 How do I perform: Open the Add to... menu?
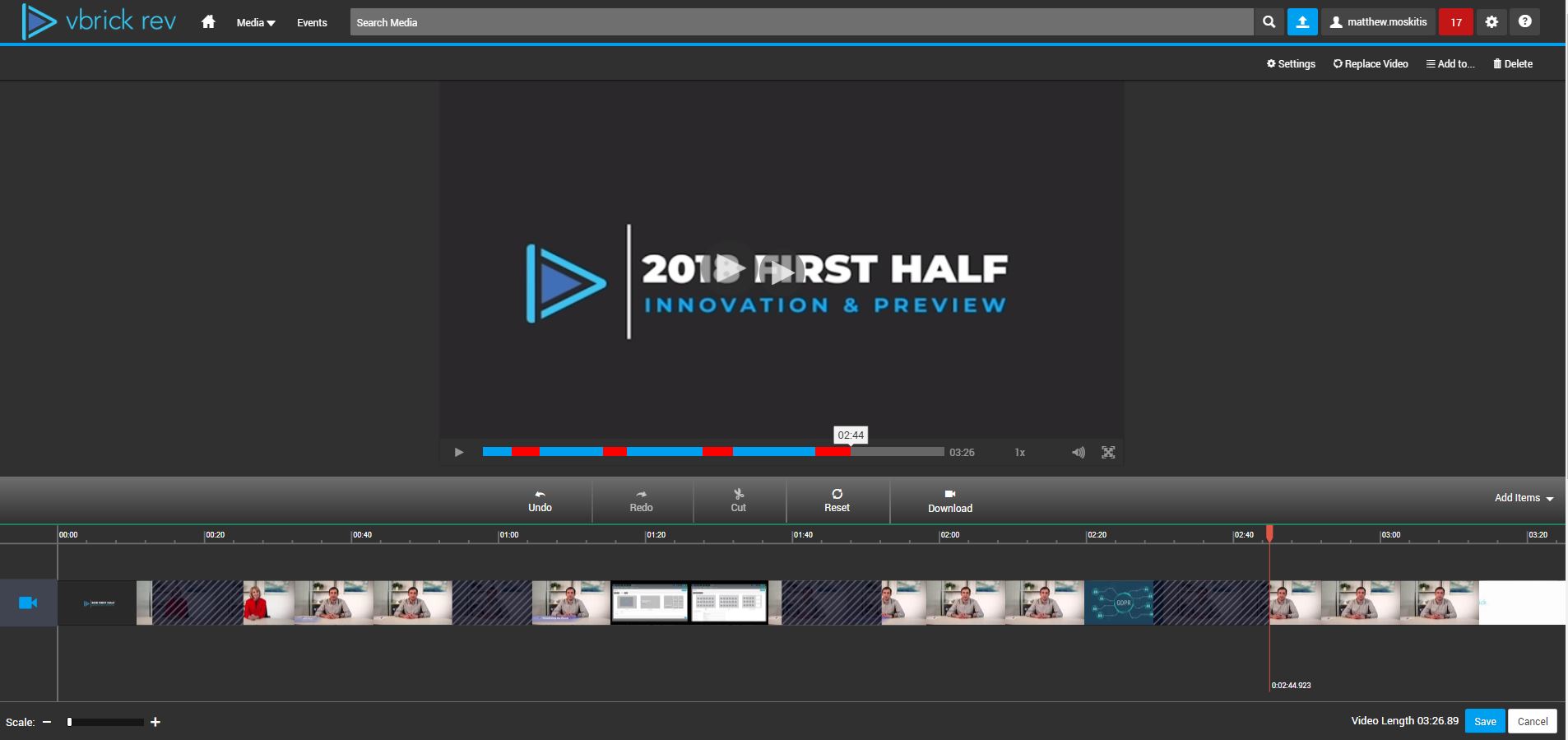click(x=1450, y=63)
